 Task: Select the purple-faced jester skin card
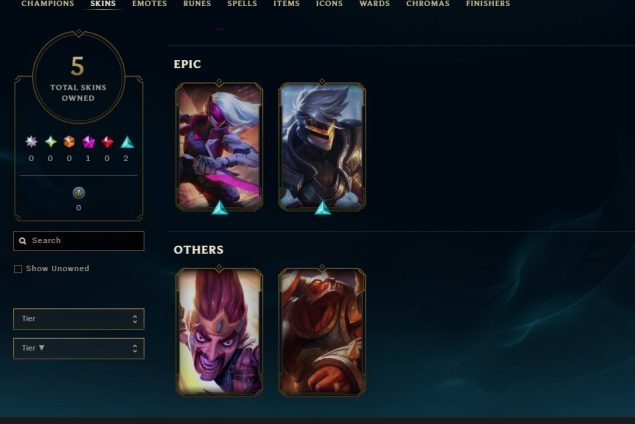click(219, 332)
